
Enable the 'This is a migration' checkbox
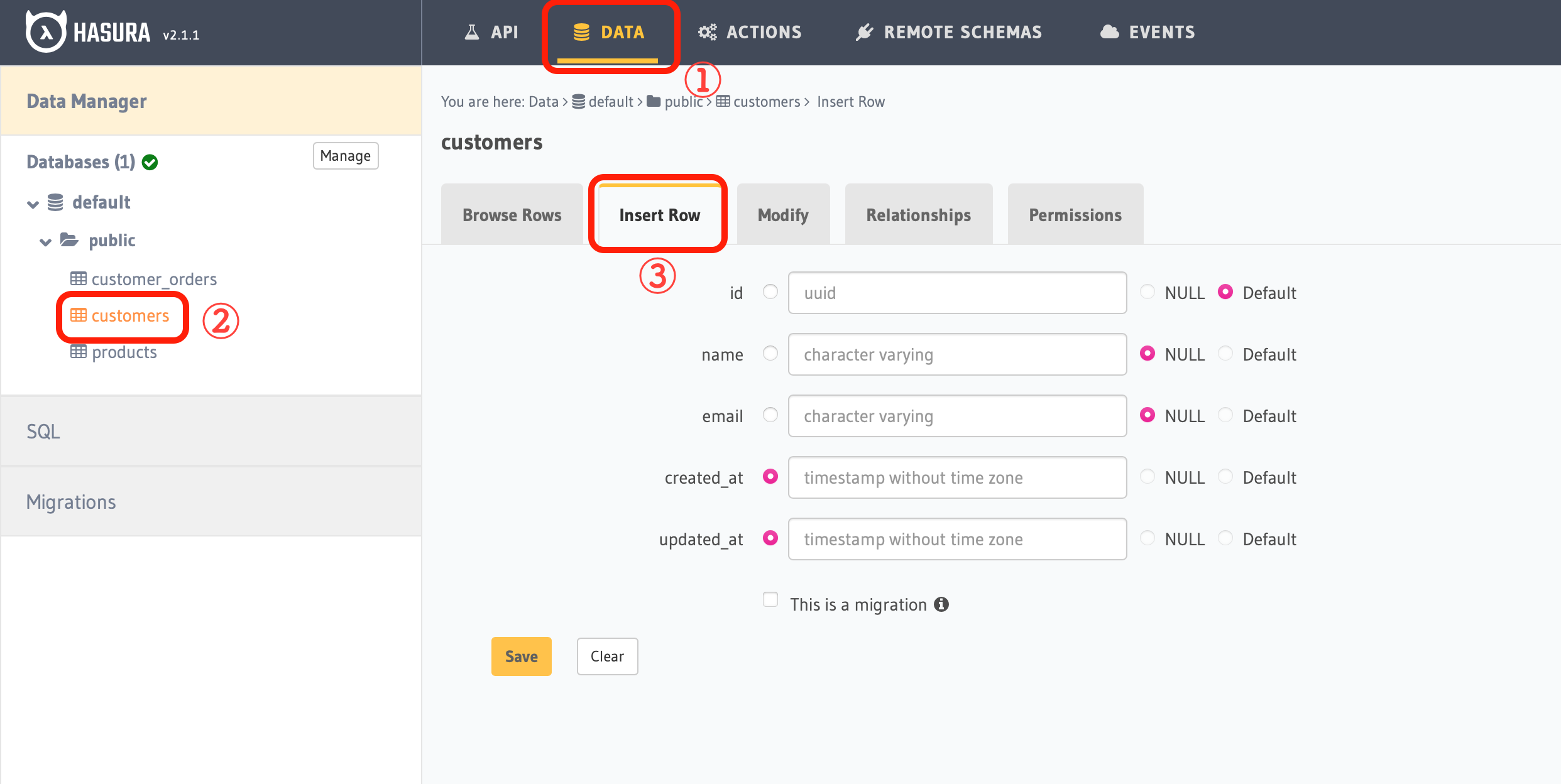(x=770, y=599)
